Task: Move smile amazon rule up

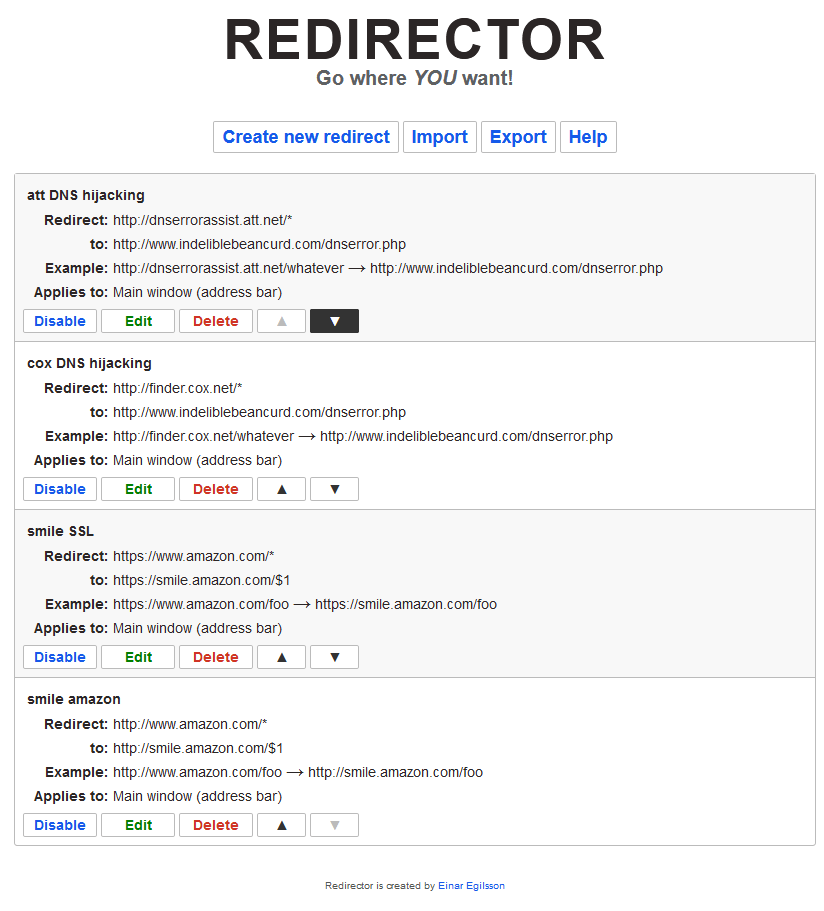Action: coord(281,824)
